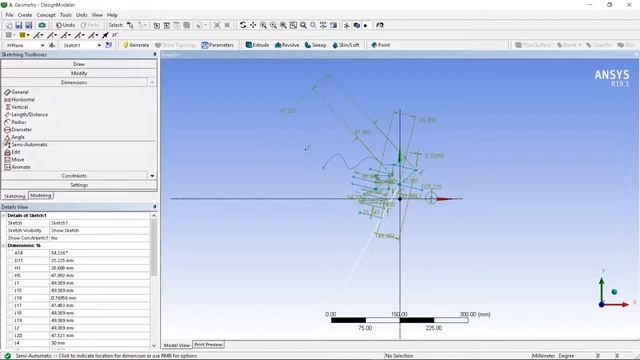Click the Zoom In magnifier icon
This screenshot has height=360, width=640.
pyautogui.click(x=263, y=25)
